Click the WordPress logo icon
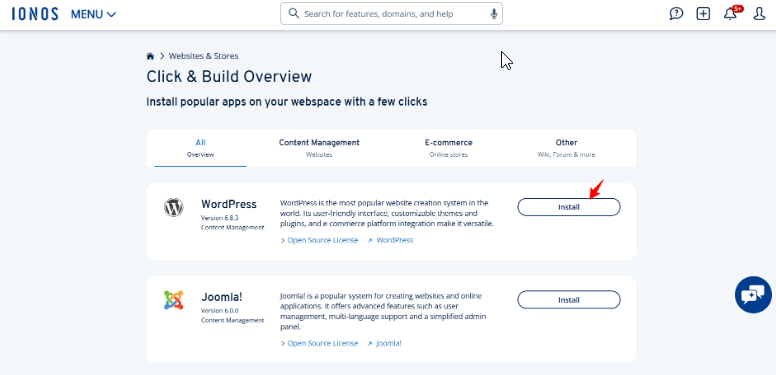This screenshot has height=375, width=776. 174,207
